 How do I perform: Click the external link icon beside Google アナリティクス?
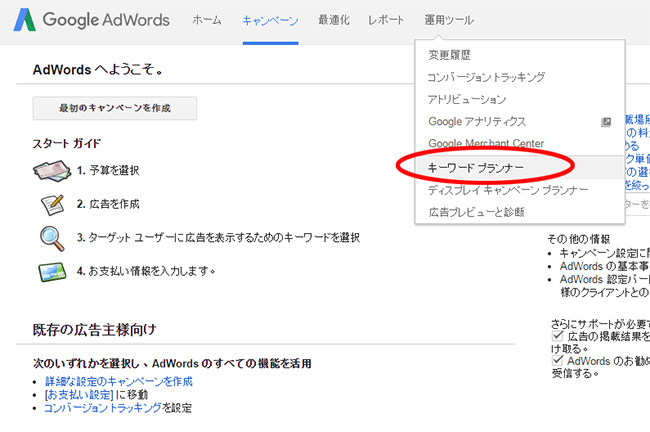(x=606, y=122)
